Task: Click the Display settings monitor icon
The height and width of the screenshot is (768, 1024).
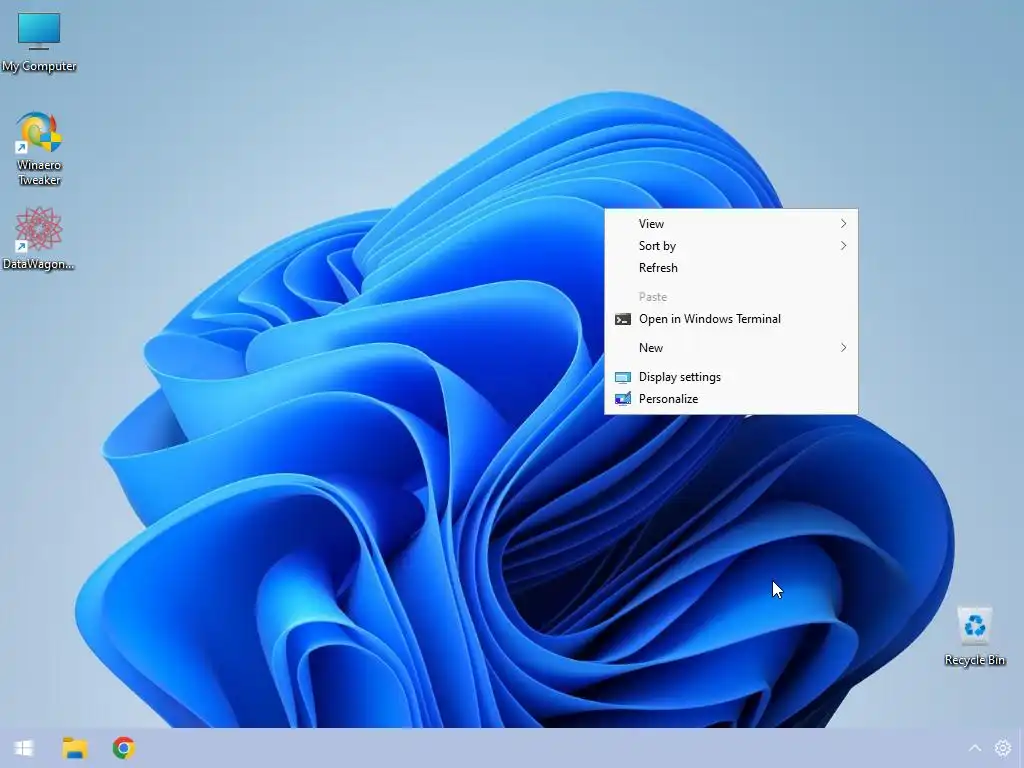Action: click(x=623, y=377)
